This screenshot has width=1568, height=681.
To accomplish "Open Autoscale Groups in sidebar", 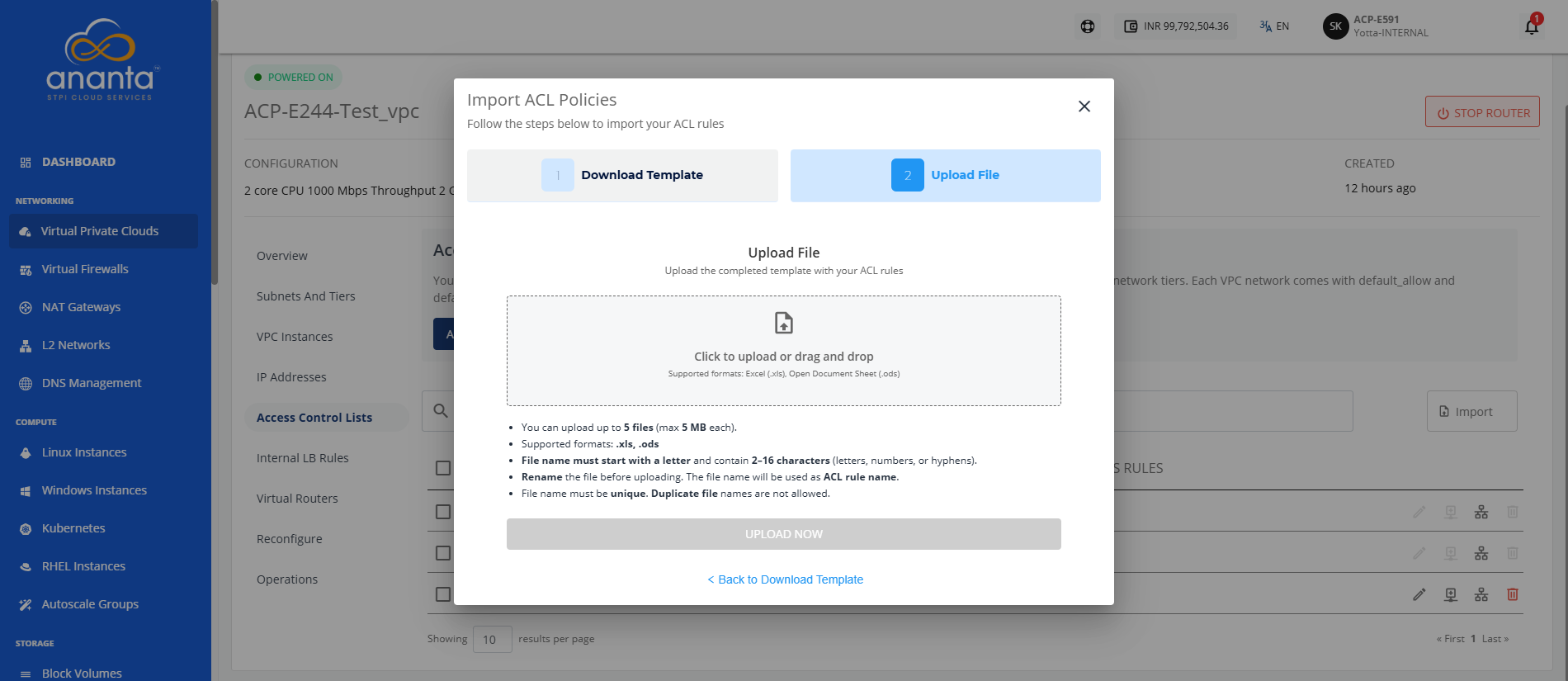I will 90,604.
